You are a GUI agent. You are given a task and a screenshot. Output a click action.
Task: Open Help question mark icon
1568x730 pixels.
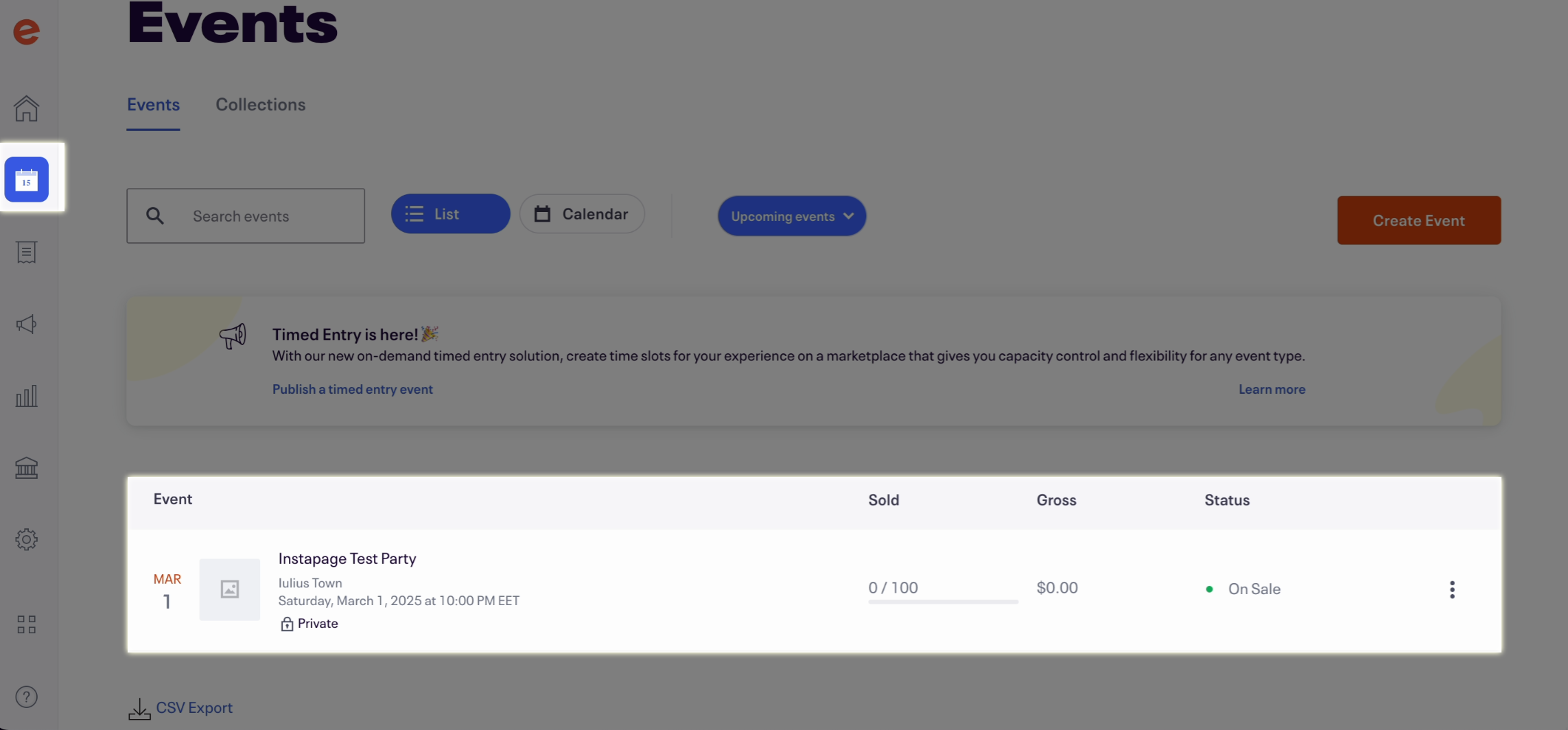coord(26,697)
